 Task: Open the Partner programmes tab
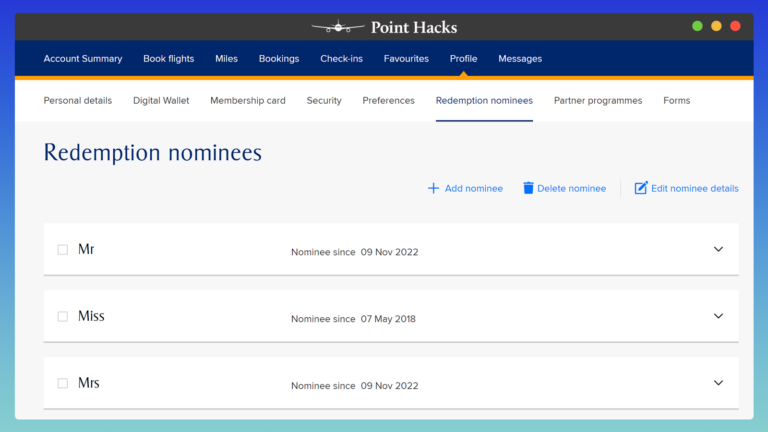click(598, 100)
